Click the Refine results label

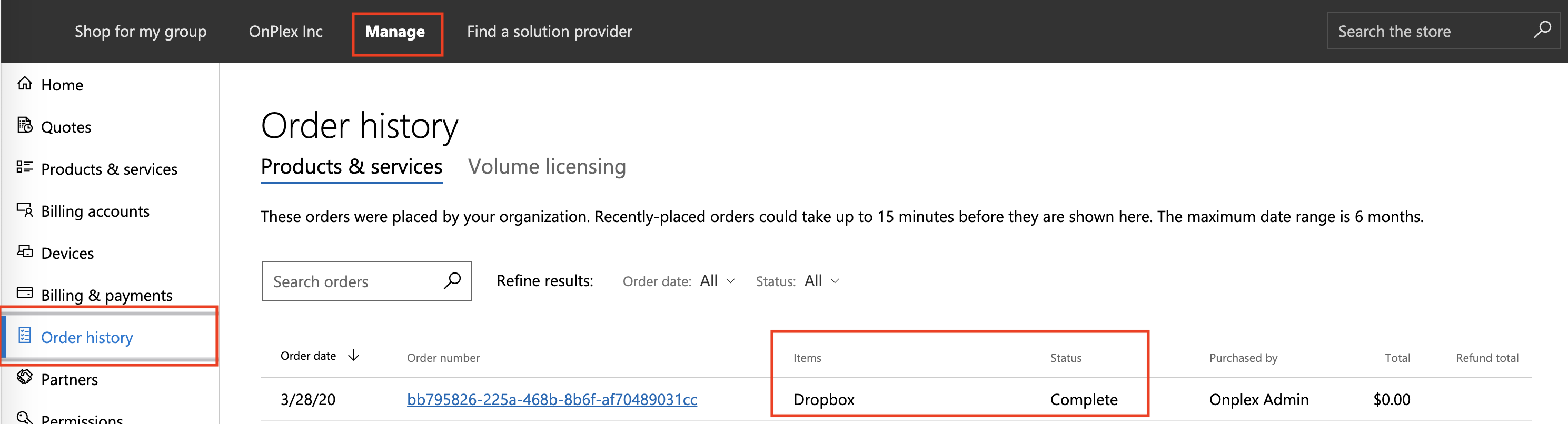pos(544,281)
